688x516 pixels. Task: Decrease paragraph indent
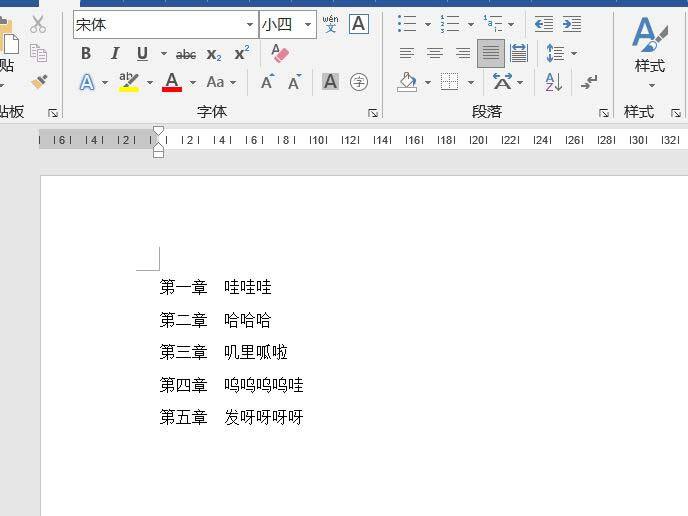pyautogui.click(x=544, y=24)
